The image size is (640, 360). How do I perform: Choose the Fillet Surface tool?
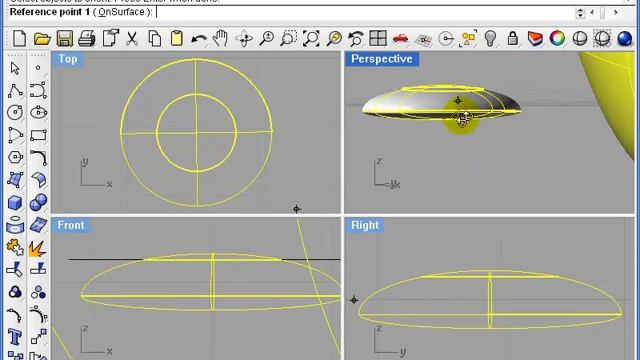(38, 180)
